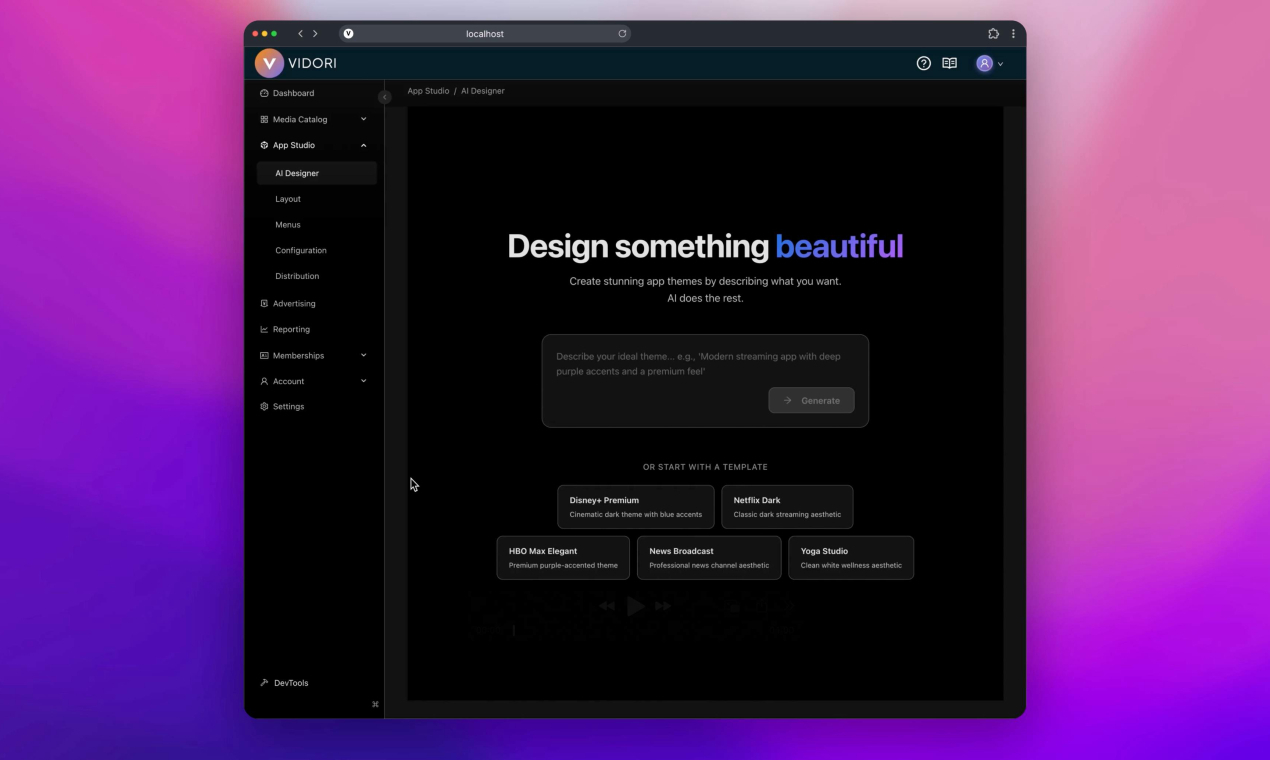Pick the Yoga Studio template

(850, 558)
